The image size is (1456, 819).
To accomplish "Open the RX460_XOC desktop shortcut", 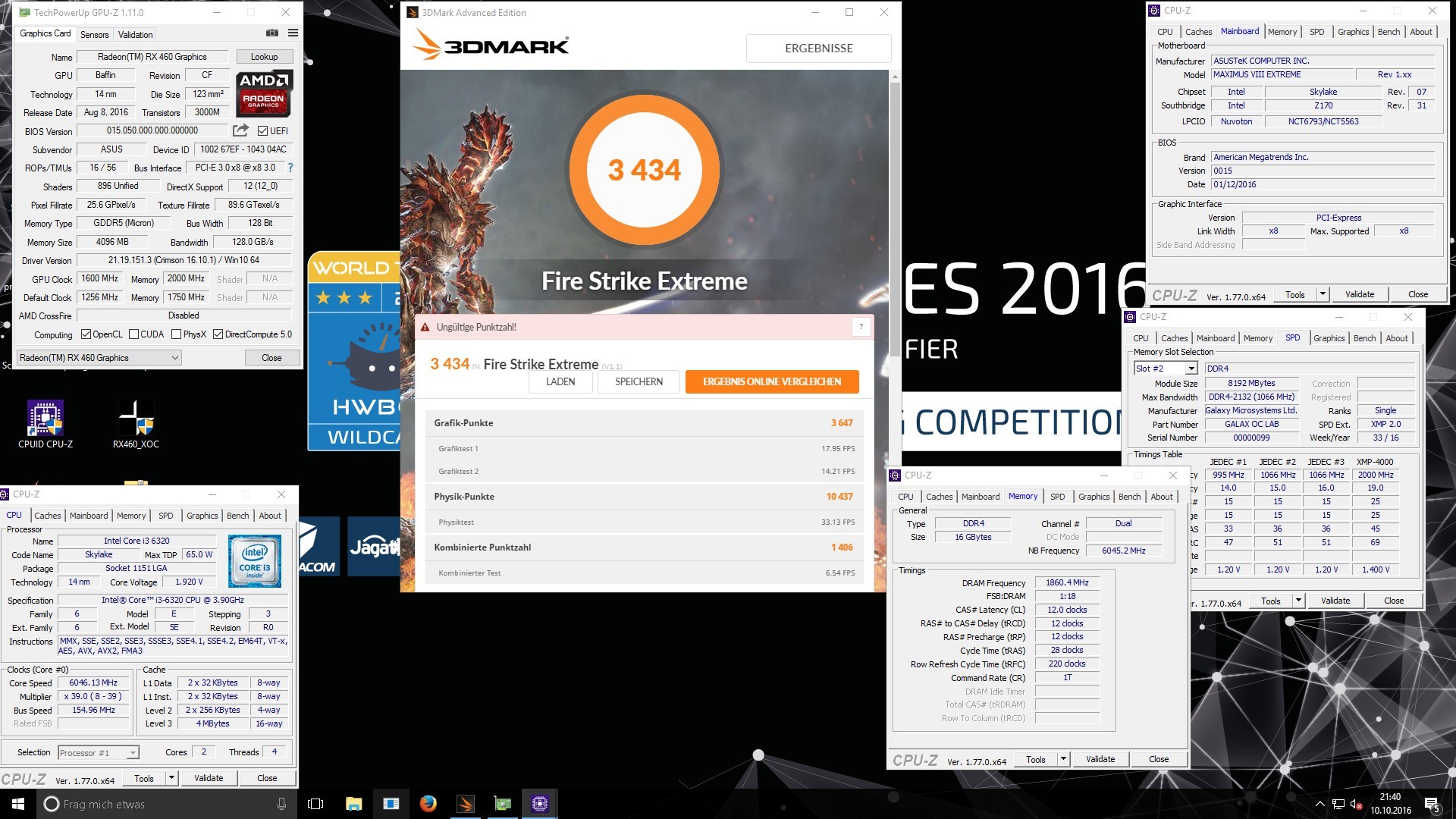I will point(136,424).
